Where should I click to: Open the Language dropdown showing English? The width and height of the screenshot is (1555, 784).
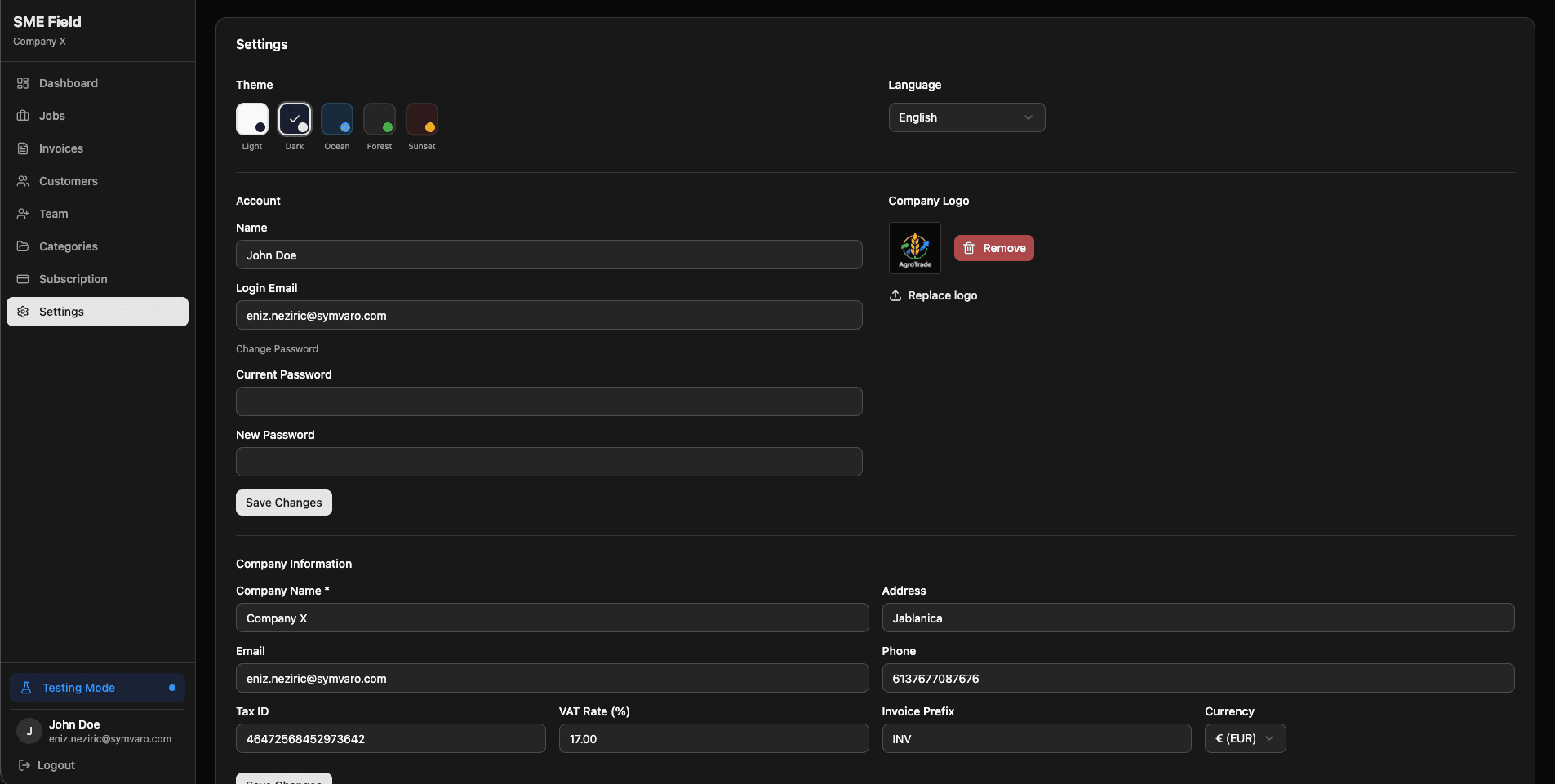click(966, 117)
